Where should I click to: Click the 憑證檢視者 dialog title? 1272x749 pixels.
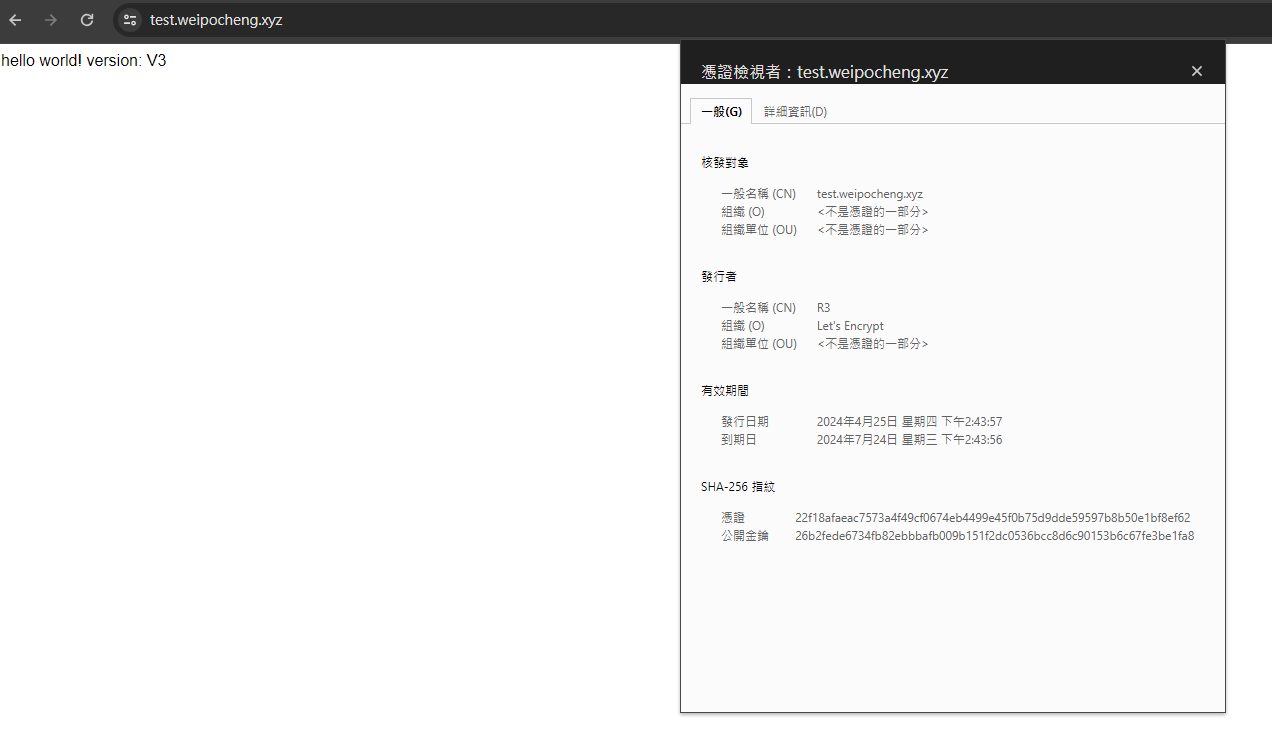click(x=825, y=72)
